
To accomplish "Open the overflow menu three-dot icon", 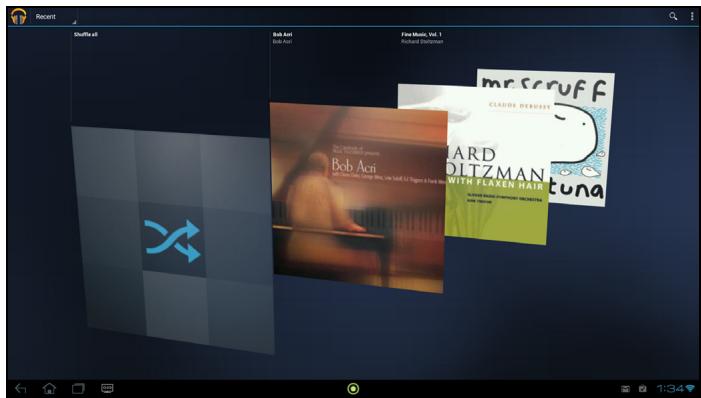I will point(692,17).
